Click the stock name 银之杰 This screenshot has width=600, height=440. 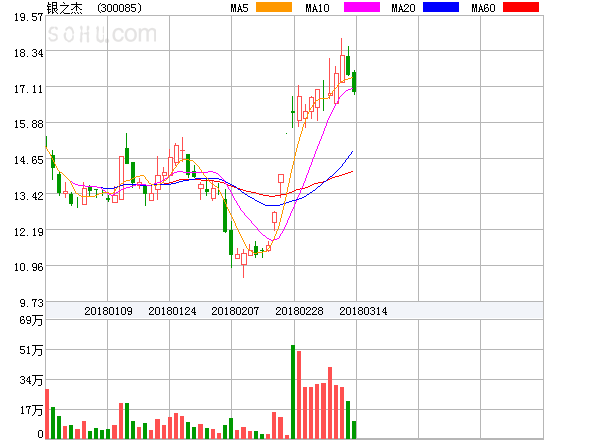pyautogui.click(x=64, y=8)
